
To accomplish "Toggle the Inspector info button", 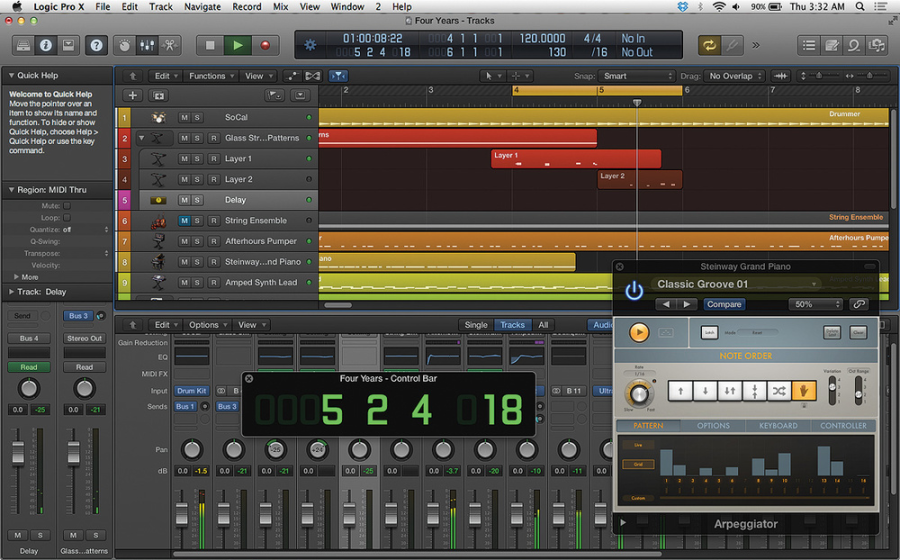I will tap(46, 45).
